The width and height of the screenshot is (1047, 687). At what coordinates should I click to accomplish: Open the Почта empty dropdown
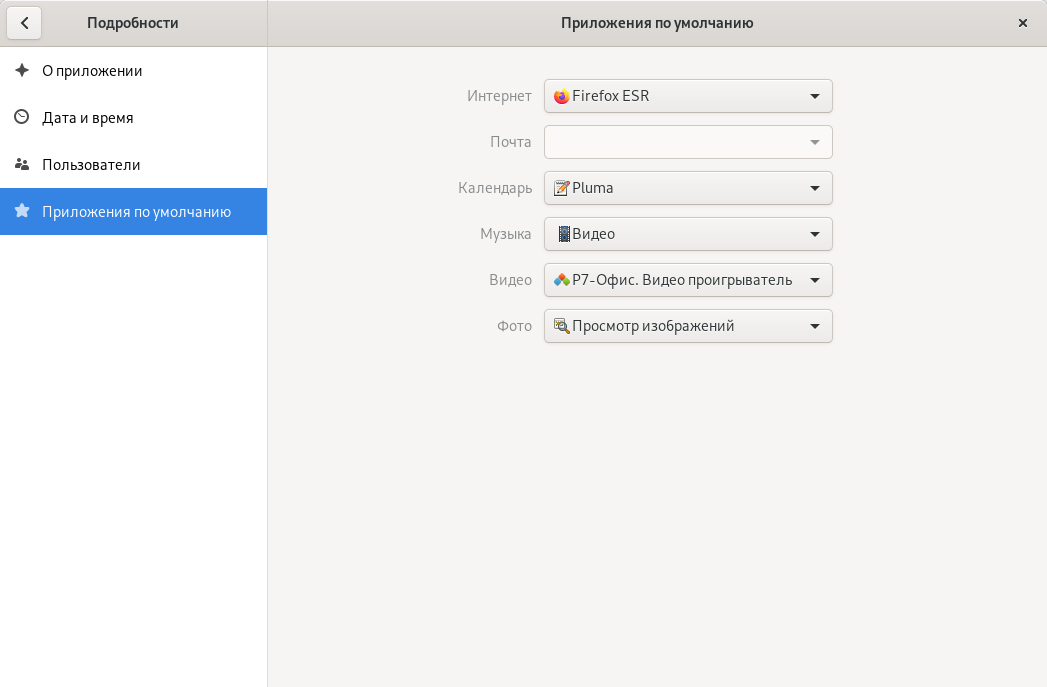click(688, 142)
